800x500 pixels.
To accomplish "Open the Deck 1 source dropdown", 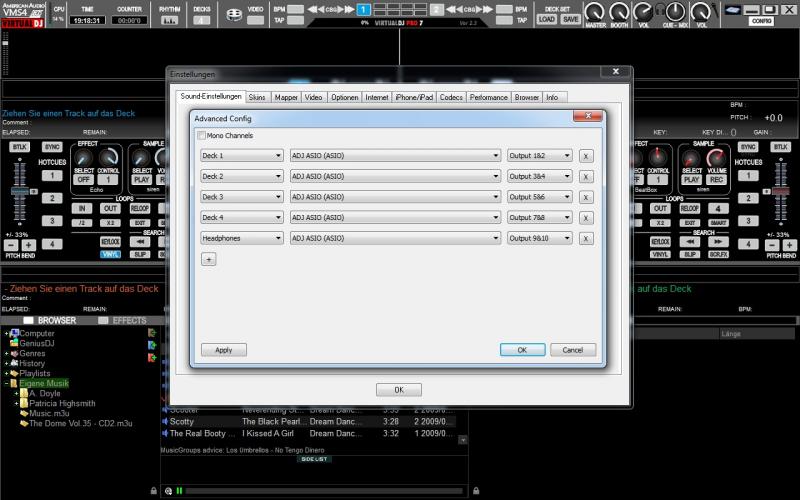I will [x=242, y=156].
